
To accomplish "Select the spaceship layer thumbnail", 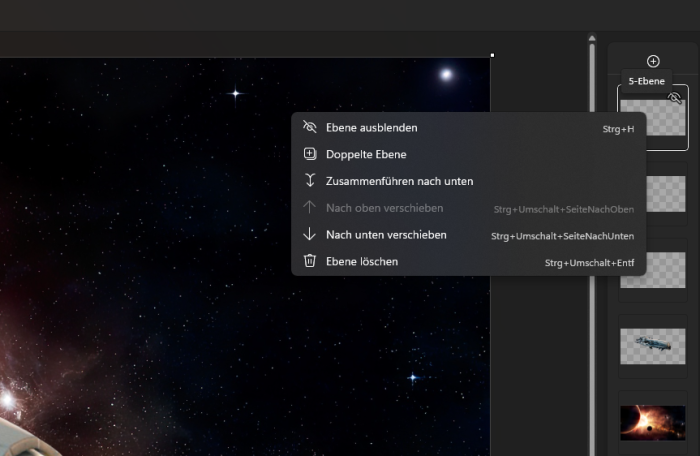I will coord(653,345).
